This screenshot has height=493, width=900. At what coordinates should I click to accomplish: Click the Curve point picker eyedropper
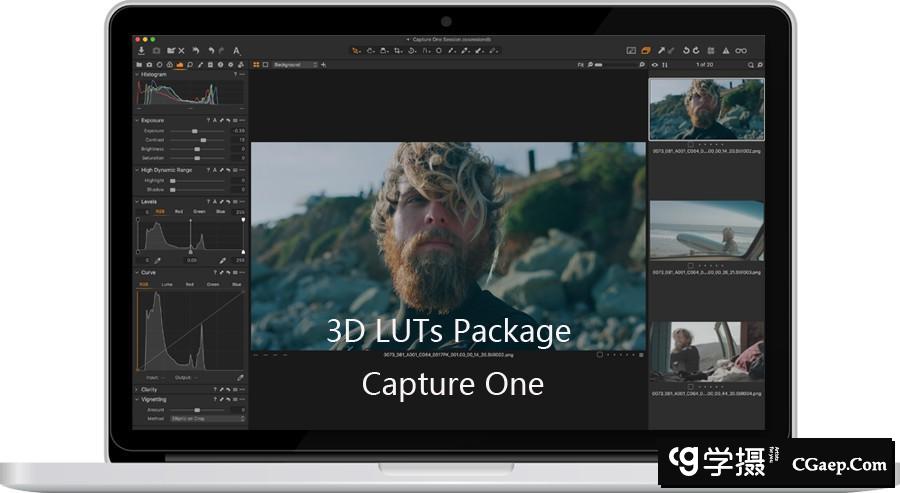coord(240,377)
